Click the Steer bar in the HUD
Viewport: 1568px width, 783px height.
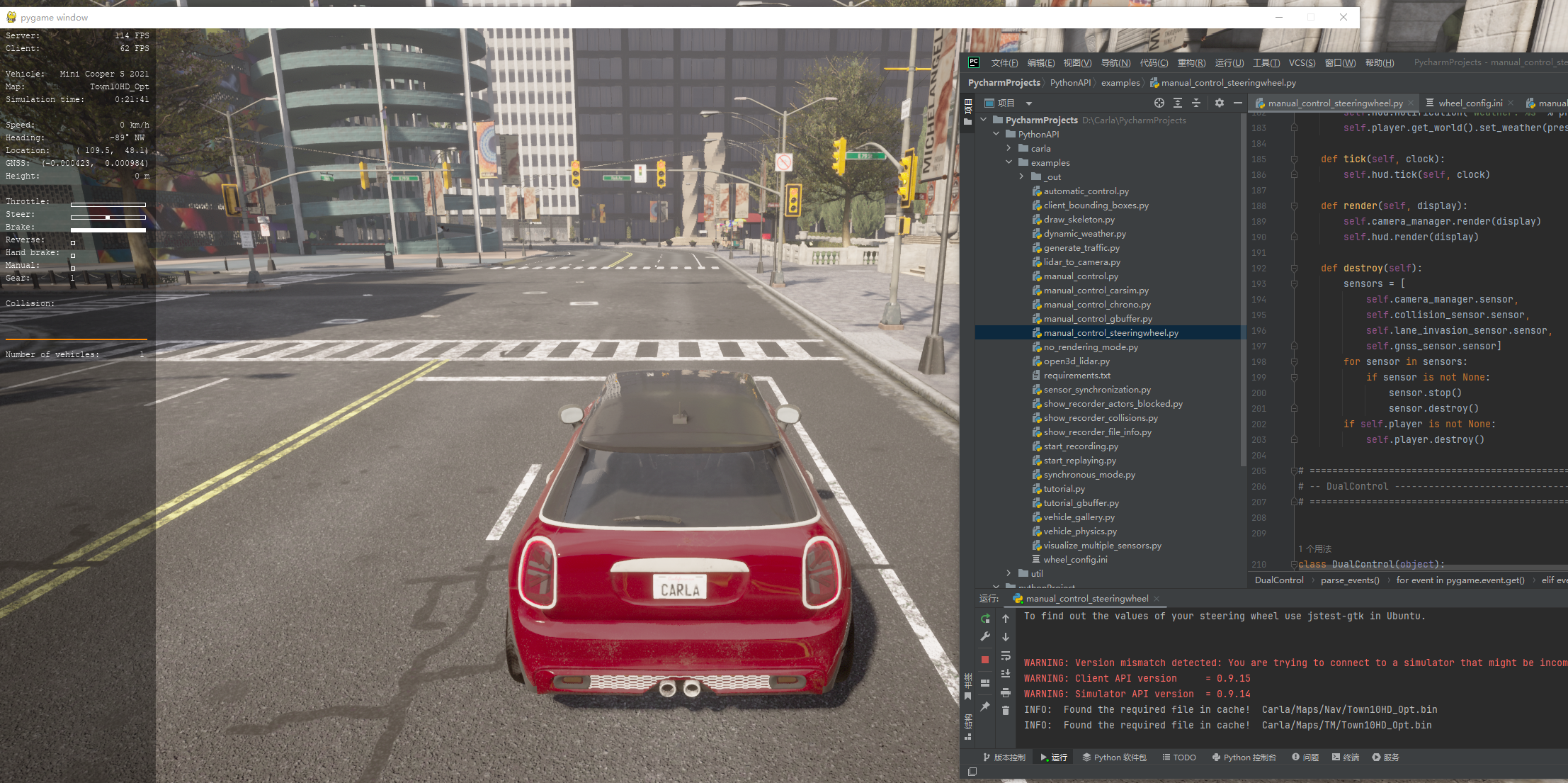point(108,218)
